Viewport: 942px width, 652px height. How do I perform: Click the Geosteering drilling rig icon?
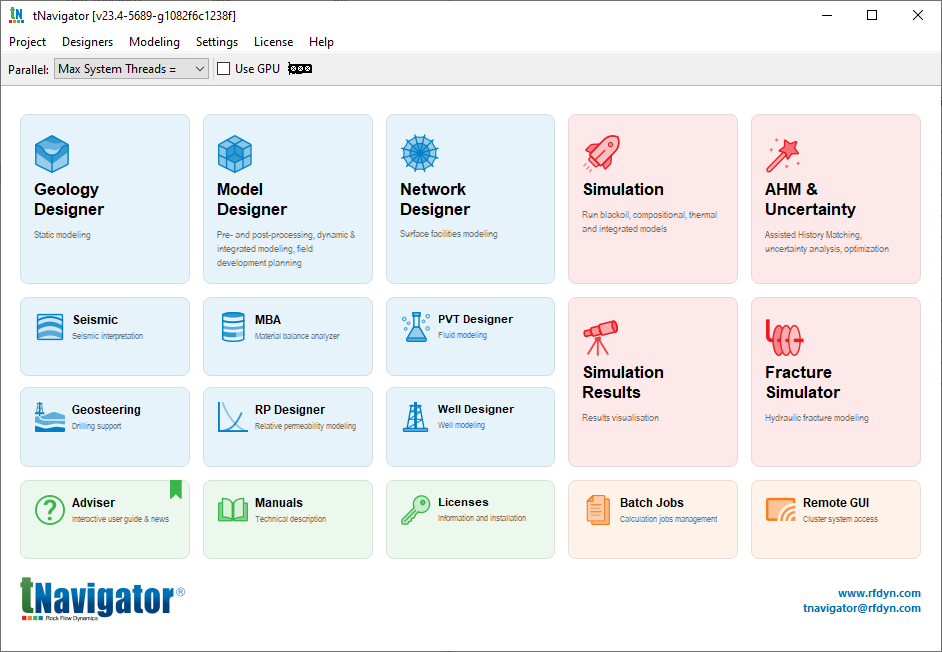[x=49, y=416]
